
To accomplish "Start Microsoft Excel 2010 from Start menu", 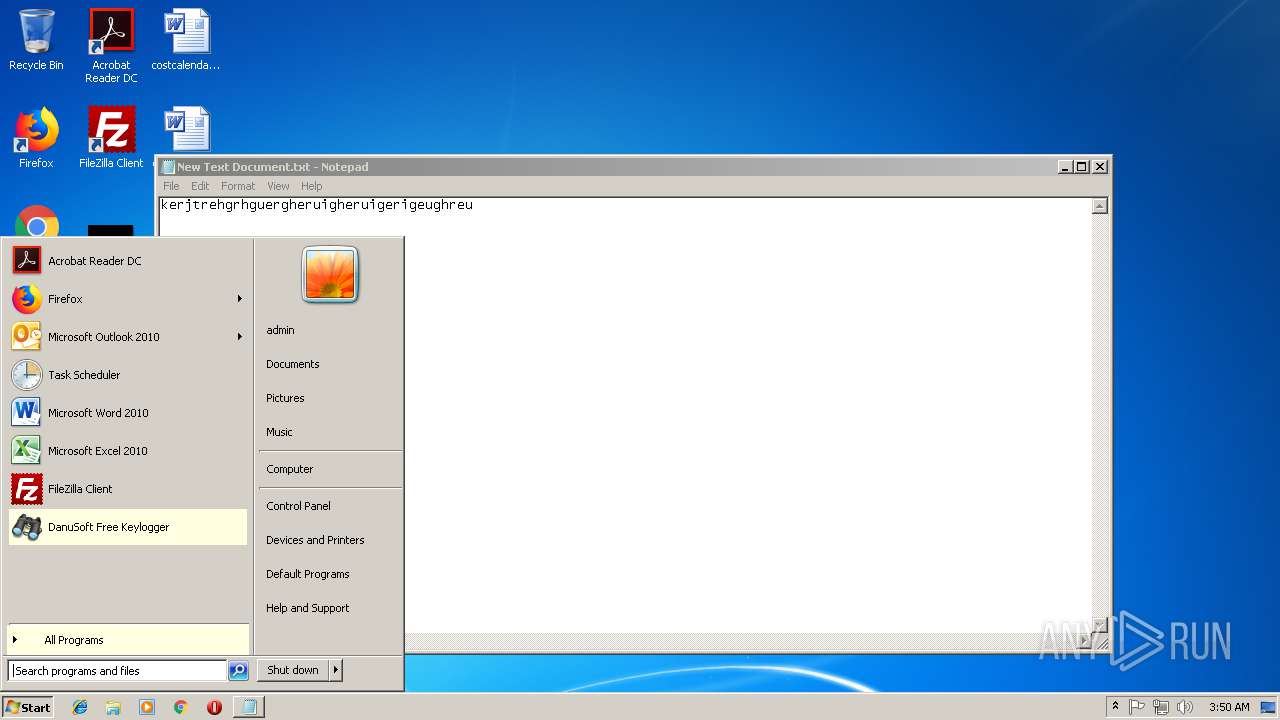I will click(x=128, y=451).
